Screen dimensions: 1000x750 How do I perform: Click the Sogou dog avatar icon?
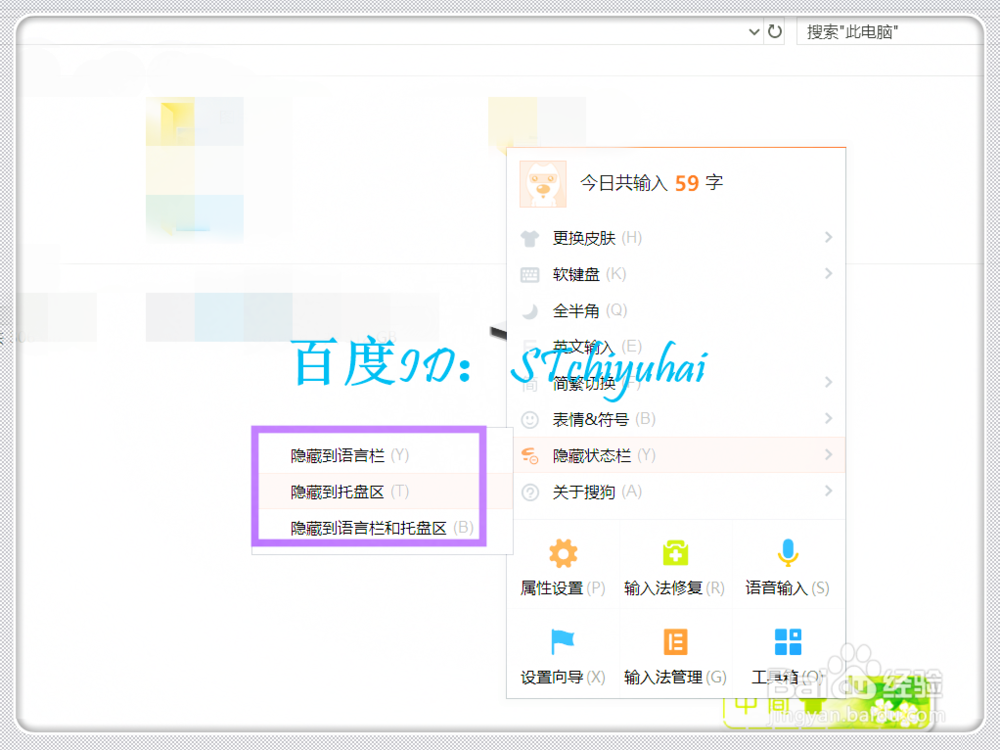coord(543,184)
